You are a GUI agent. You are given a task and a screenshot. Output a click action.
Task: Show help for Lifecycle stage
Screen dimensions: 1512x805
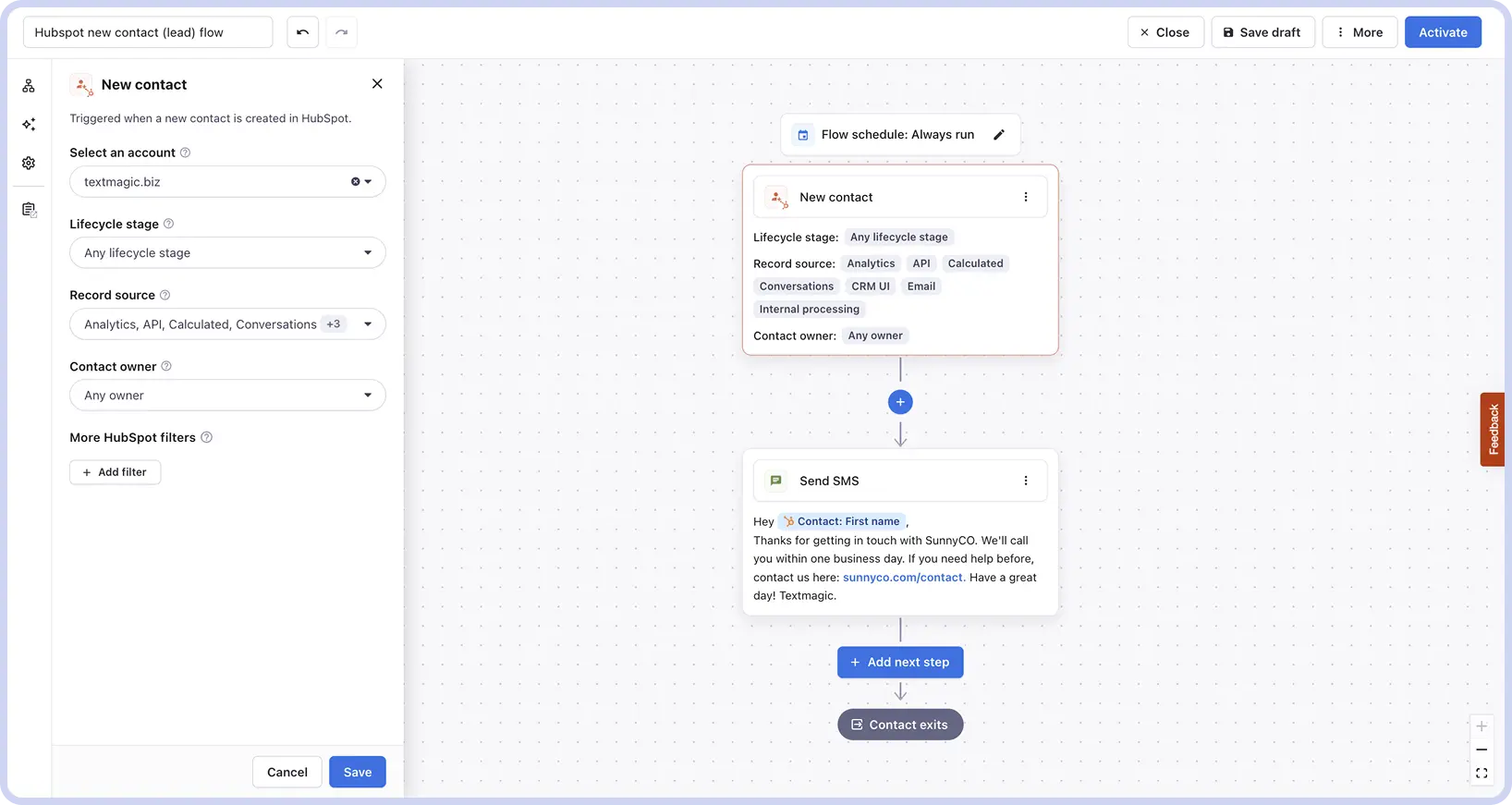[x=168, y=224]
